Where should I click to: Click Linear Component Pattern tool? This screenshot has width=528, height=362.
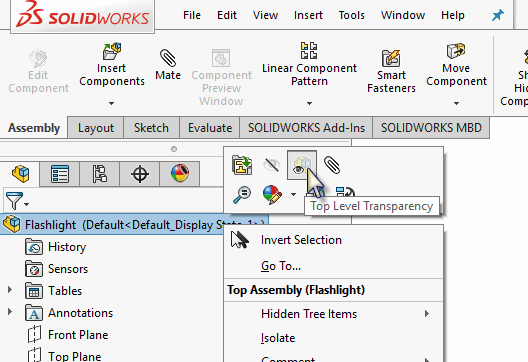click(x=309, y=65)
